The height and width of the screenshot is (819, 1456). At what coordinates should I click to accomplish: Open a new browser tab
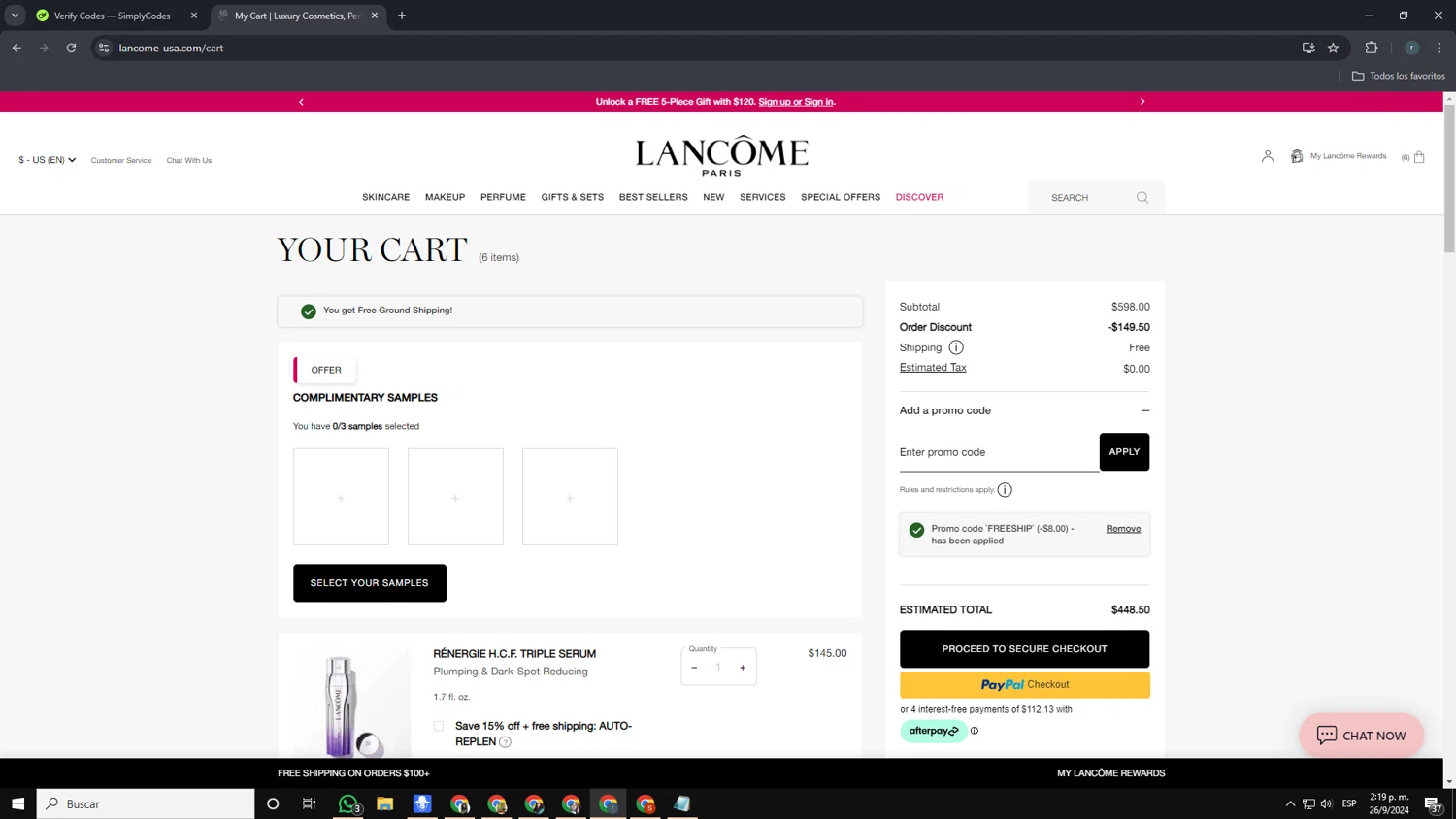coord(402,16)
